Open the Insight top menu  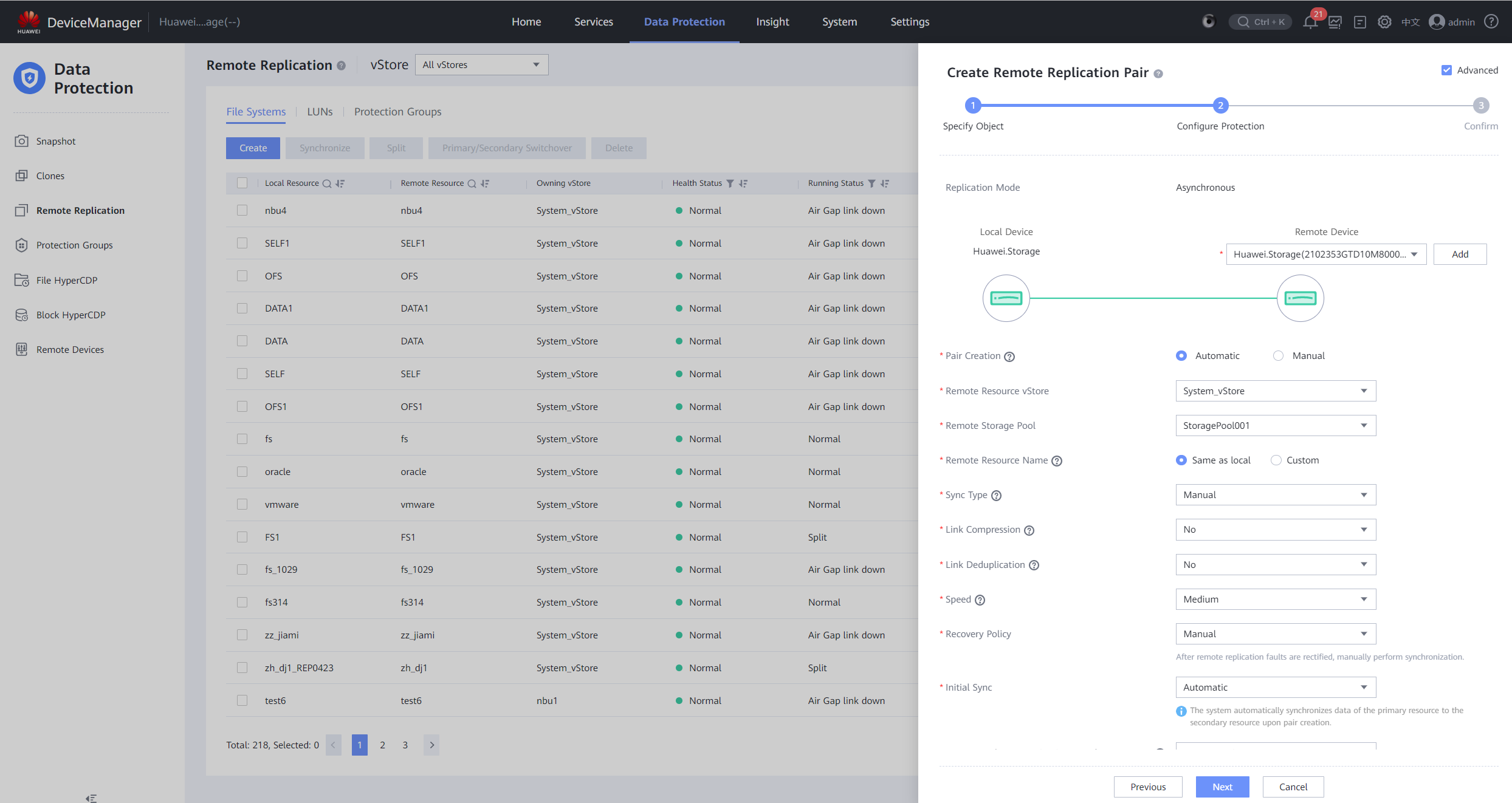point(772,22)
